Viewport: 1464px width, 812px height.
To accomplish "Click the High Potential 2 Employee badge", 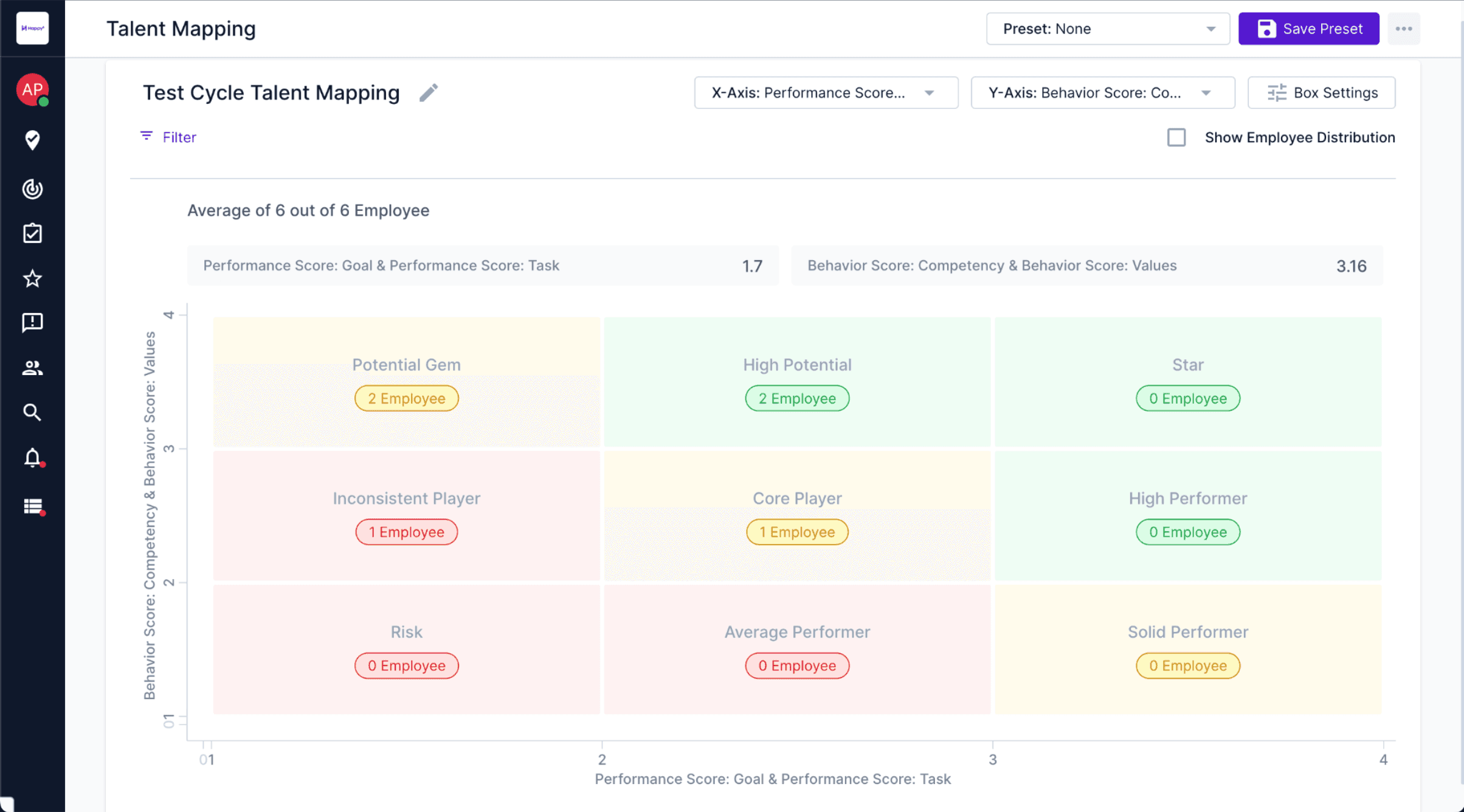I will [x=797, y=398].
